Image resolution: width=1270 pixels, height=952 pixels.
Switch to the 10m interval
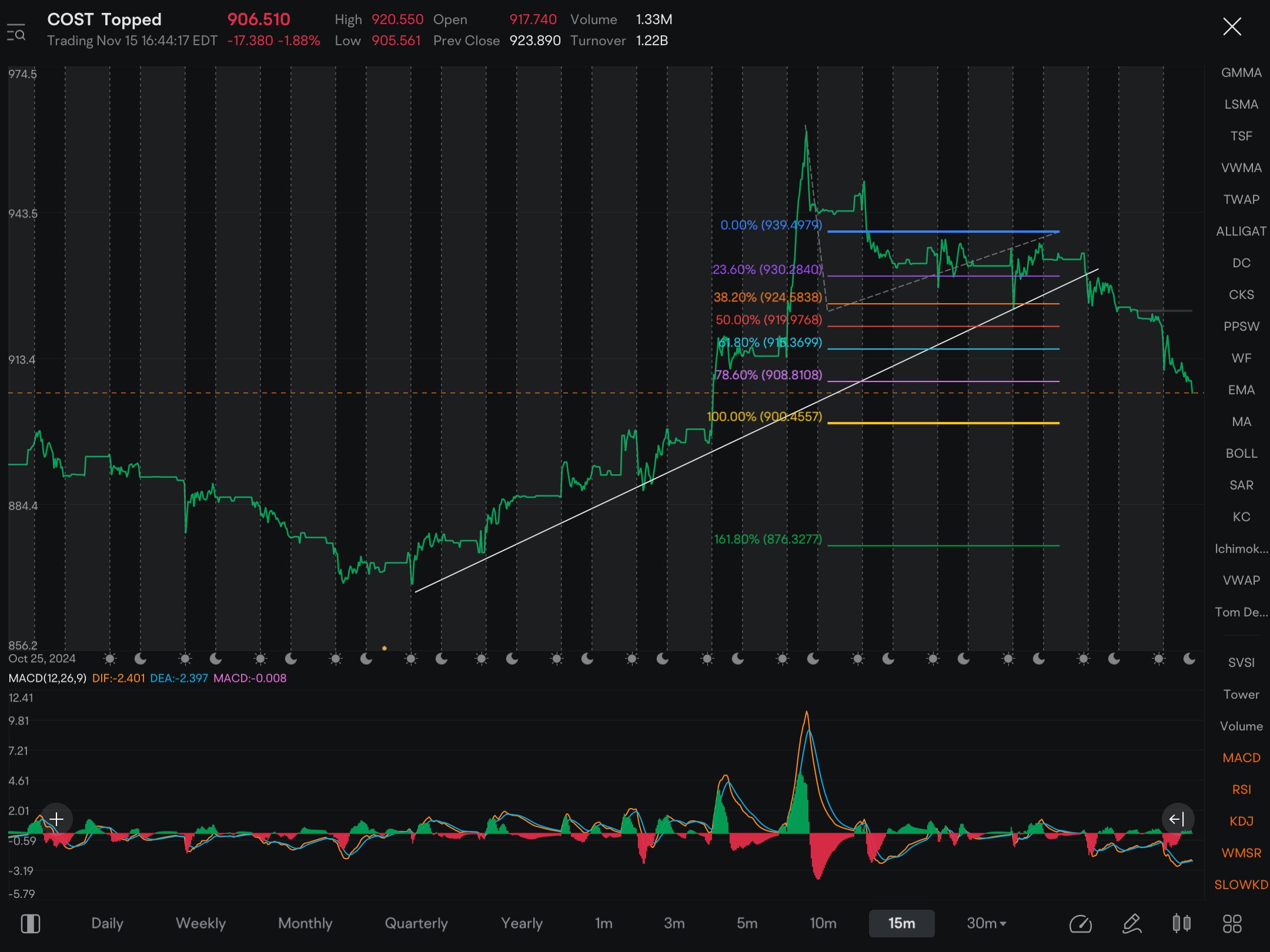[823, 924]
